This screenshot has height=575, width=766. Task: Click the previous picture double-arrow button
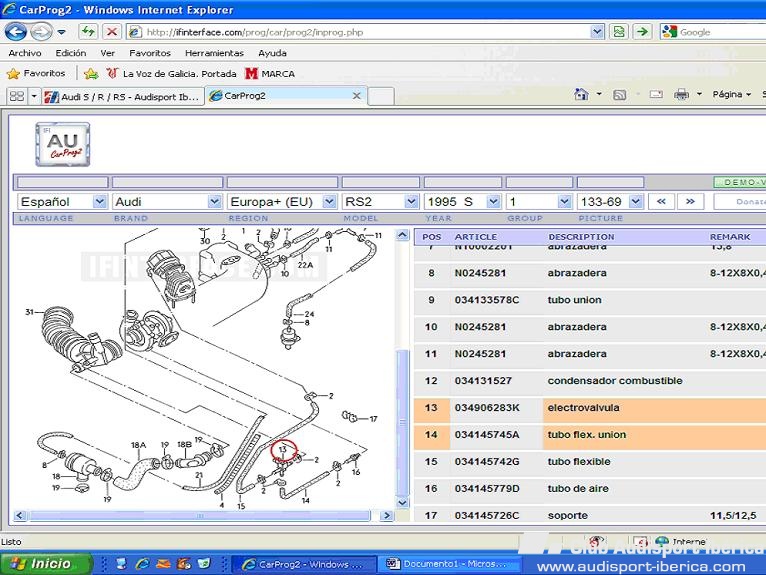[x=661, y=201]
